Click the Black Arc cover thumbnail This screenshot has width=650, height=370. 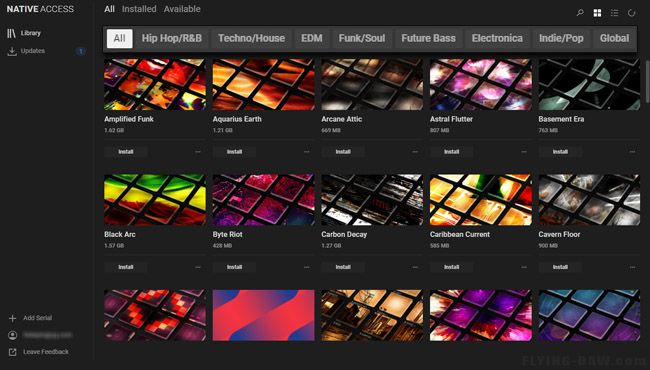155,200
